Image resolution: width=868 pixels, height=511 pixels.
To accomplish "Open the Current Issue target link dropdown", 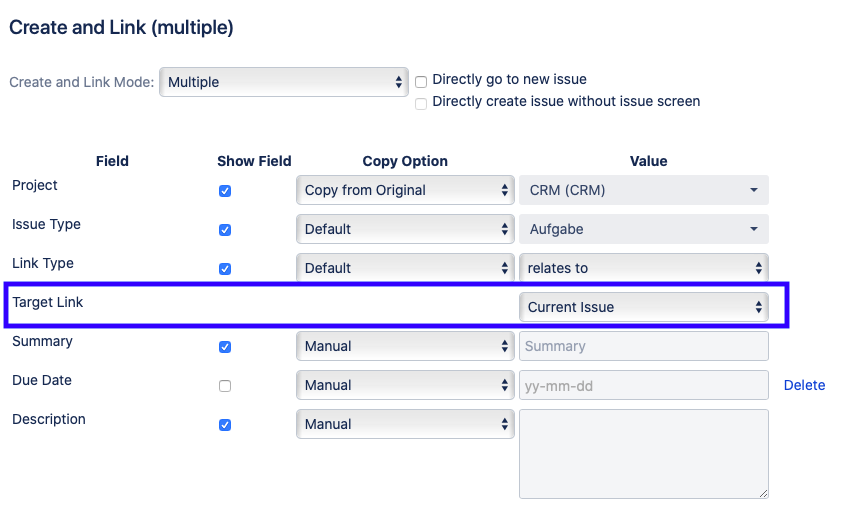I will pyautogui.click(x=643, y=307).
